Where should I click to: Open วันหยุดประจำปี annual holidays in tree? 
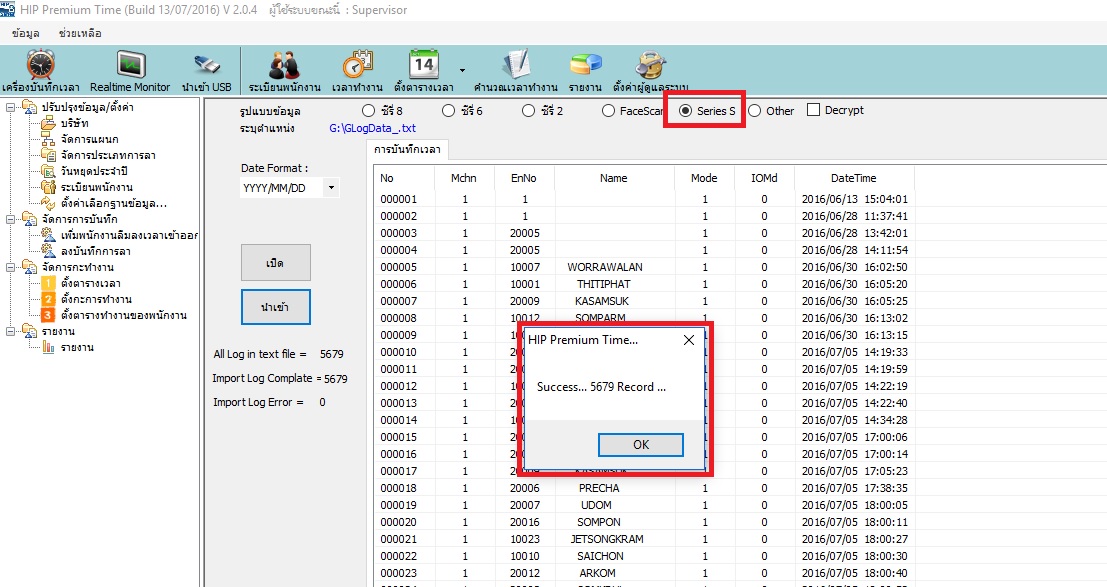pos(94,171)
